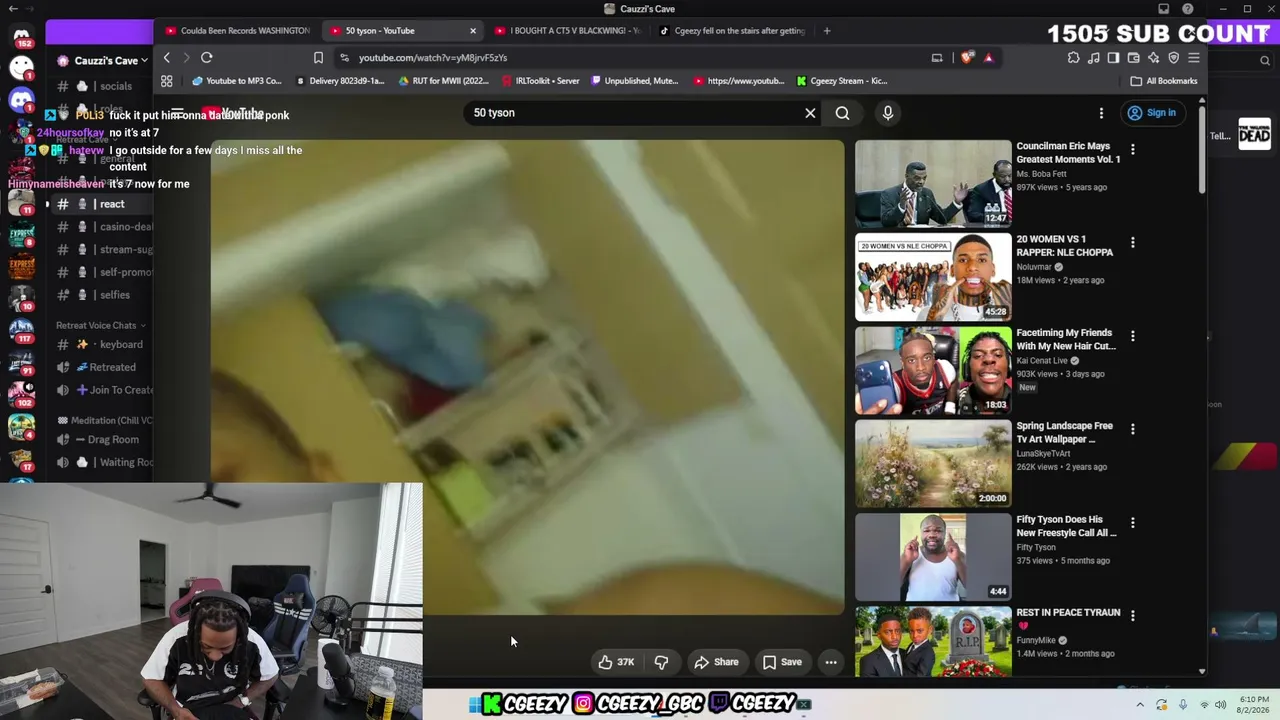Open the taskbar clock showing 6:10 PM
The image size is (1280, 720).
point(1255,705)
